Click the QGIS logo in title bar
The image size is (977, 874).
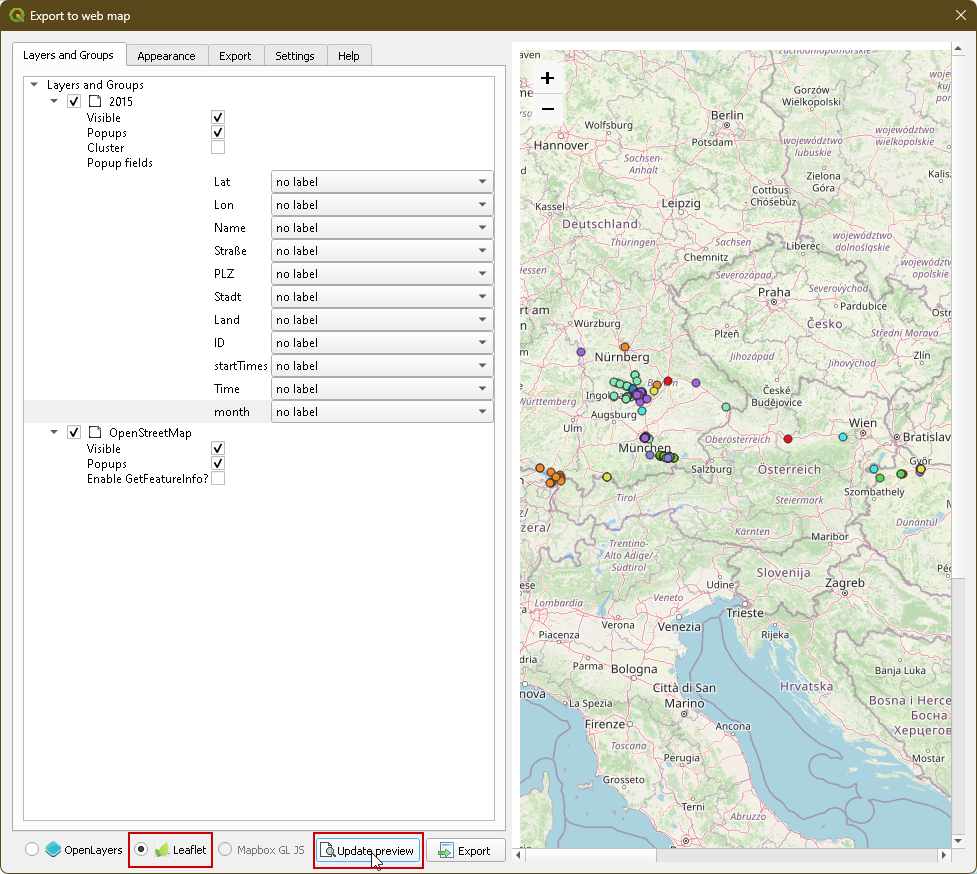click(x=16, y=16)
